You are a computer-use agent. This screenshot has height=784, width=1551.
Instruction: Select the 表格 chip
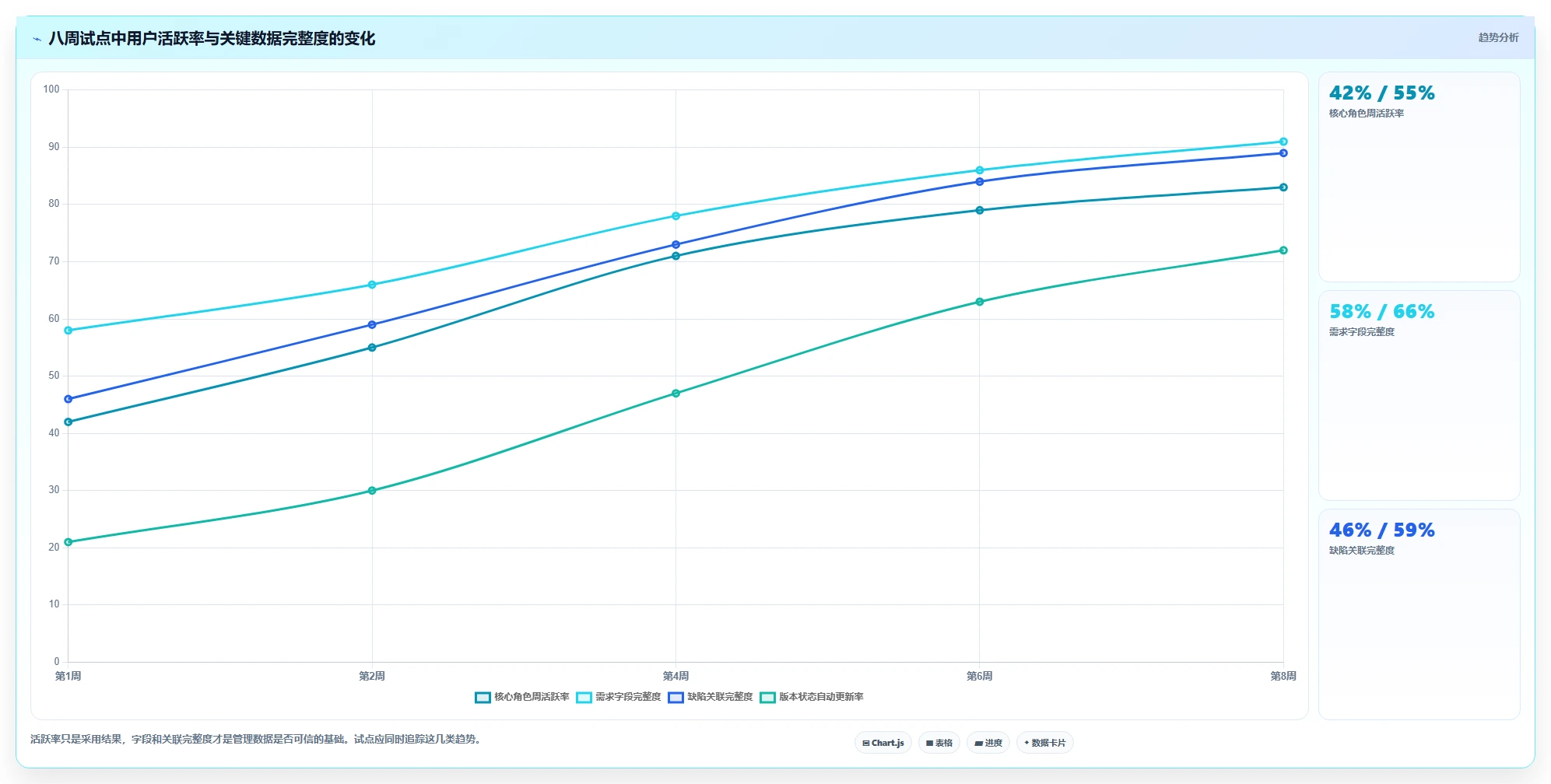[x=939, y=743]
